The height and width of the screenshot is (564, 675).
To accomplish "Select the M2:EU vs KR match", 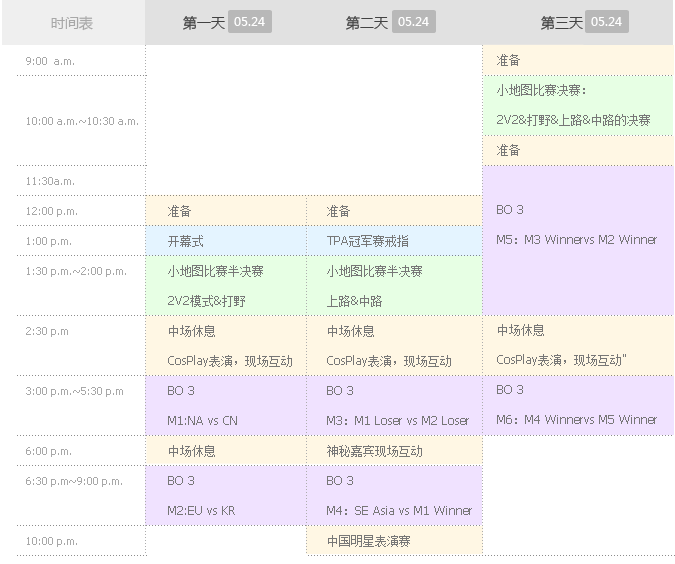I will coord(201,510).
